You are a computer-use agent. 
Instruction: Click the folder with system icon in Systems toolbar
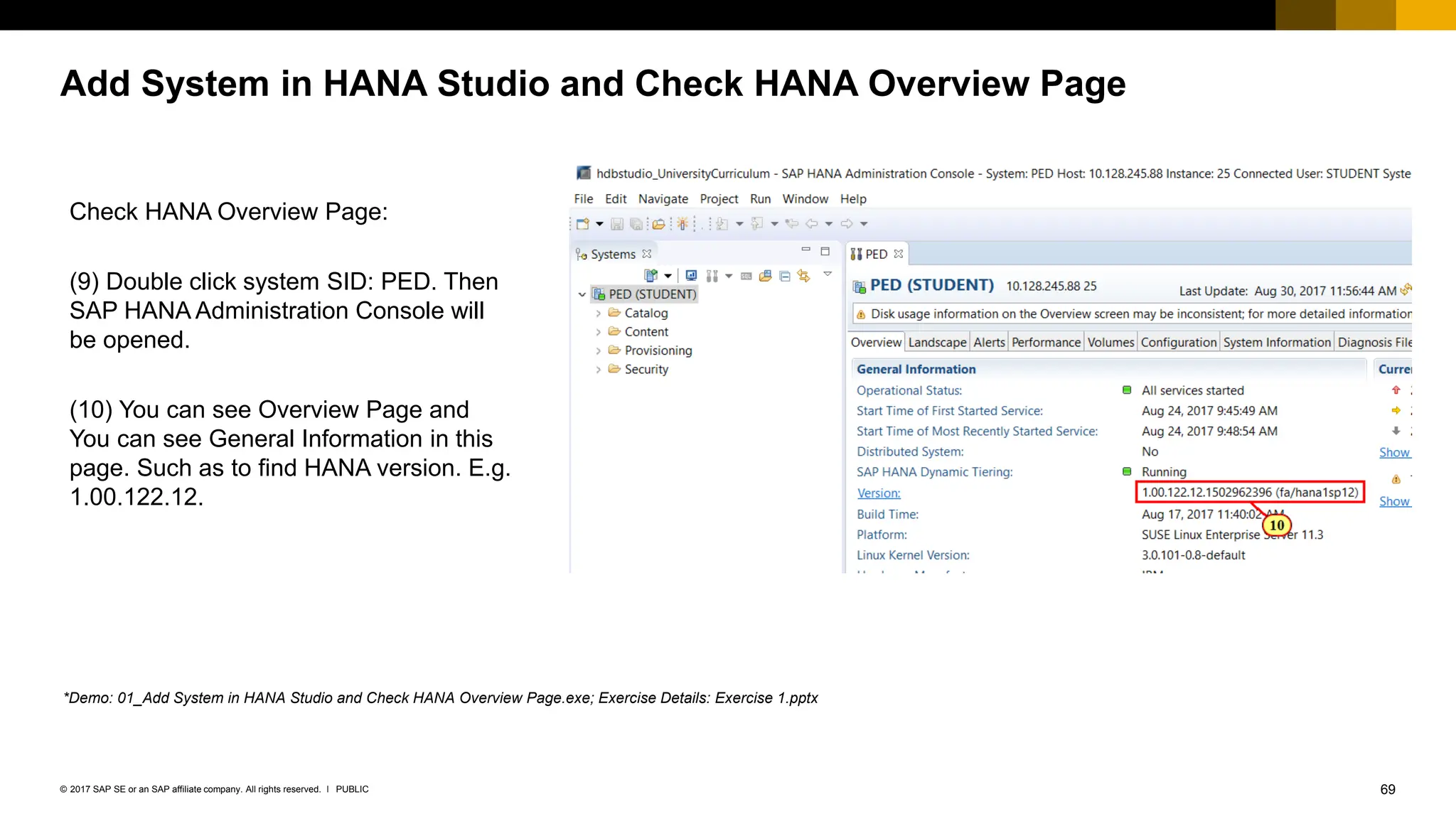pos(765,276)
